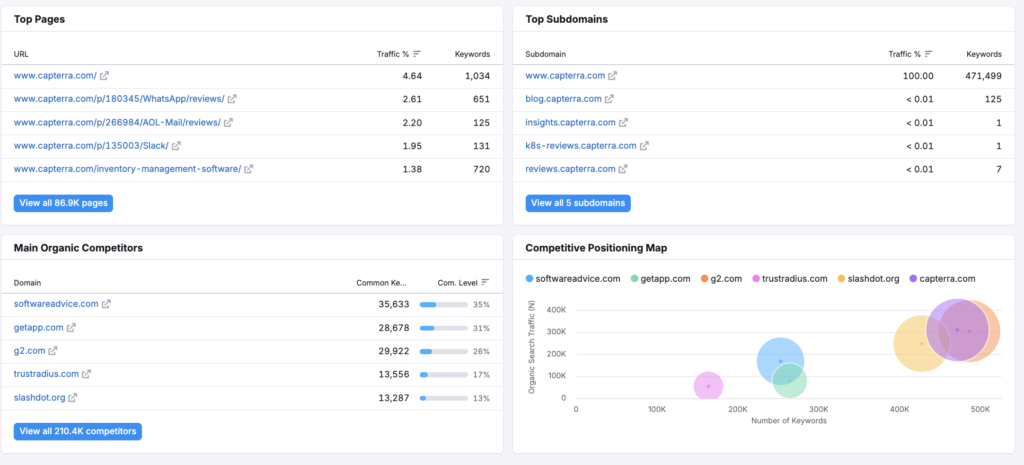Click View all 86.9K pages button
1024x465 pixels.
[x=63, y=203]
